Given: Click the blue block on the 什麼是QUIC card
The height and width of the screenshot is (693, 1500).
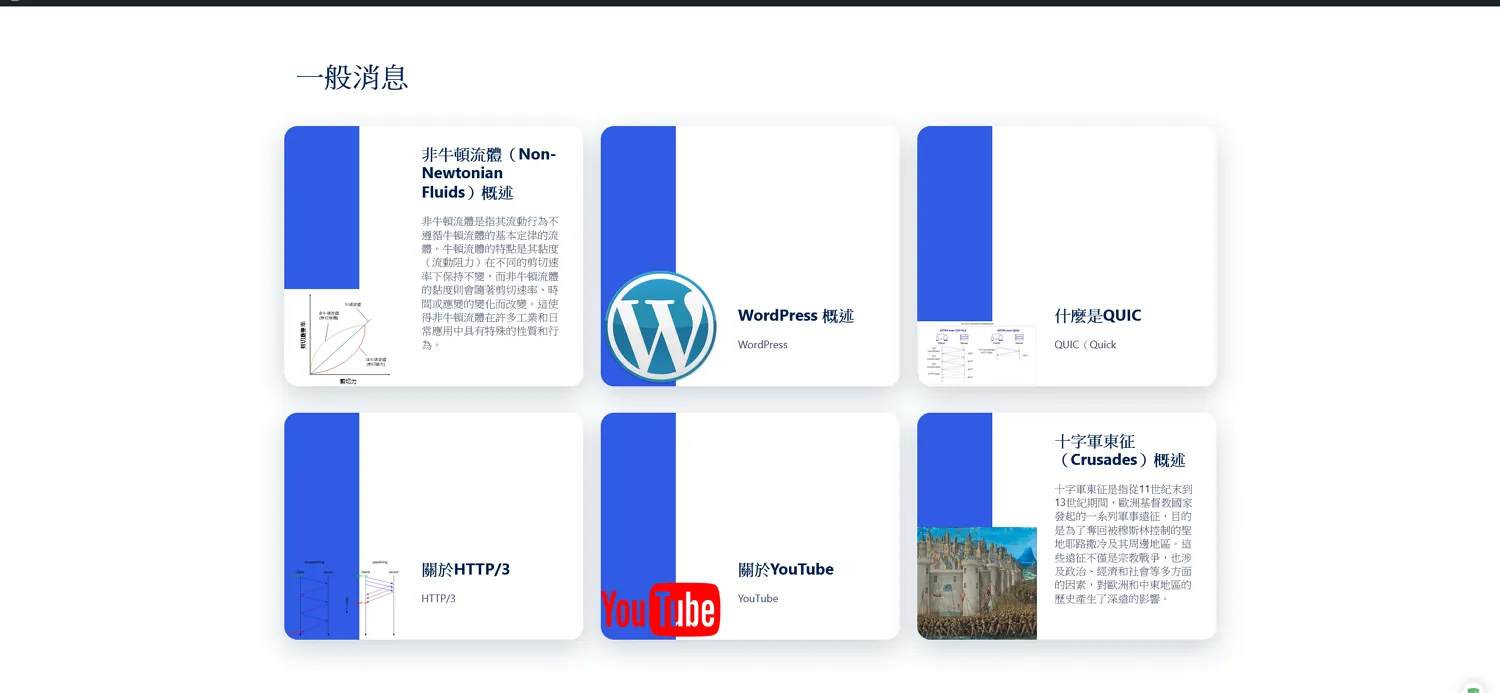Looking at the screenshot, I should point(954,222).
